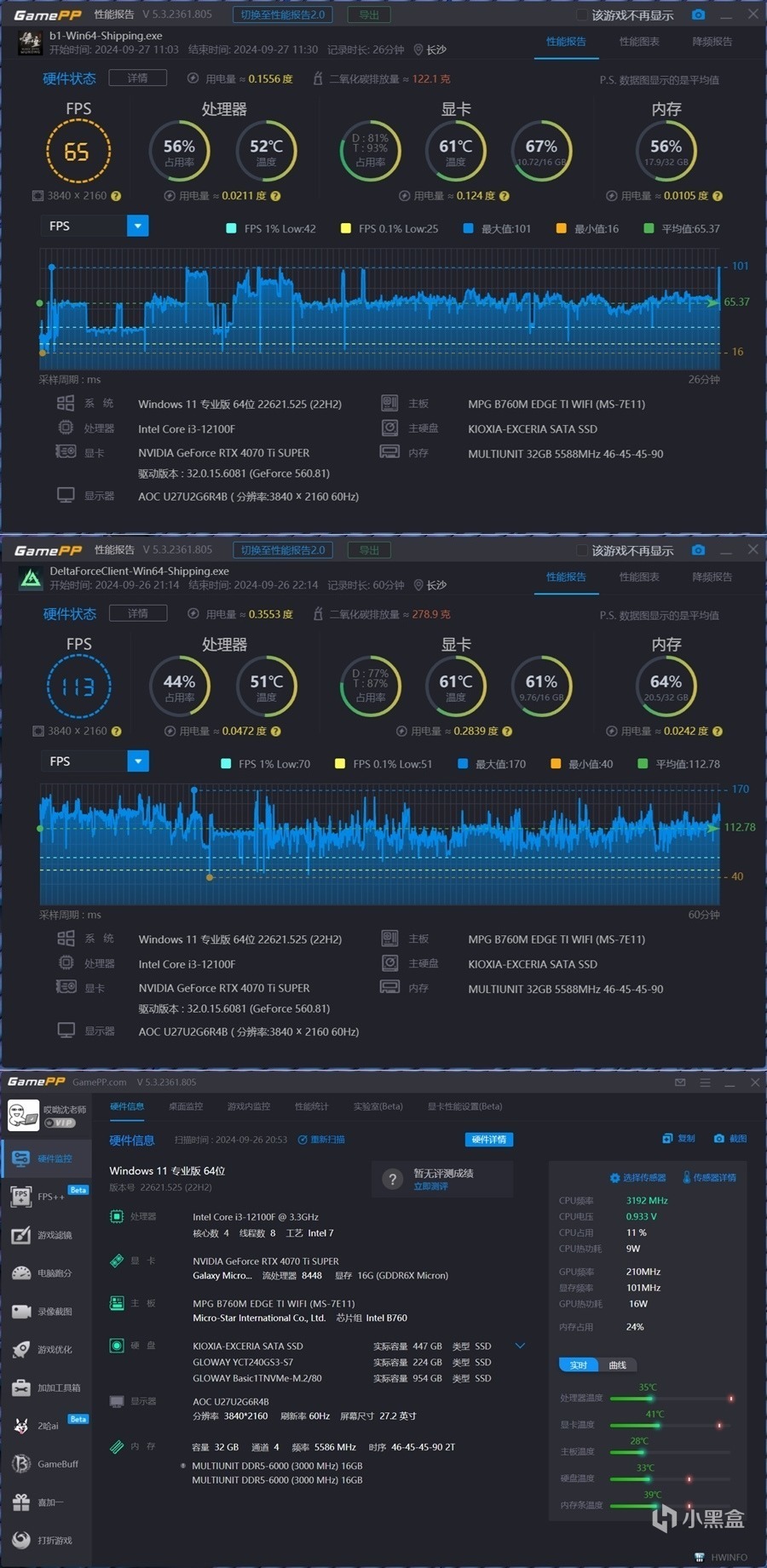The width and height of the screenshot is (767, 1568).
Task: Check 该游戏不再显示 in b1-Win64 report
Action: point(582,14)
